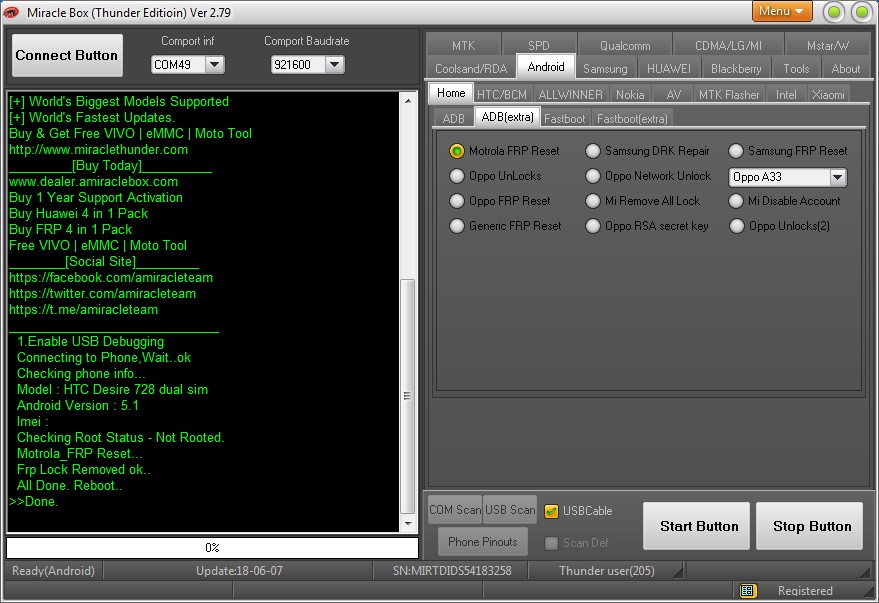Switch to the Samsung tab
This screenshot has height=603, width=879.
coord(605,68)
